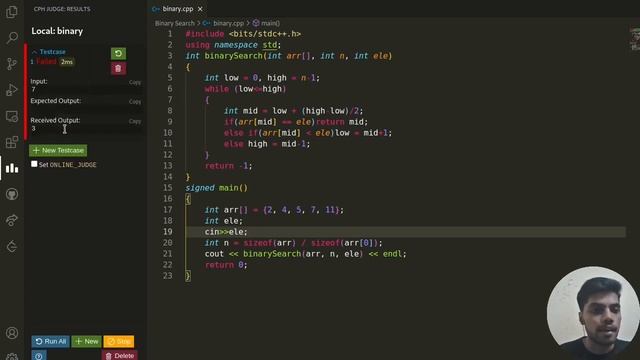Image resolution: width=640 pixels, height=360 pixels.
Task: Open the Manage gear icon
Action: coord(12,356)
